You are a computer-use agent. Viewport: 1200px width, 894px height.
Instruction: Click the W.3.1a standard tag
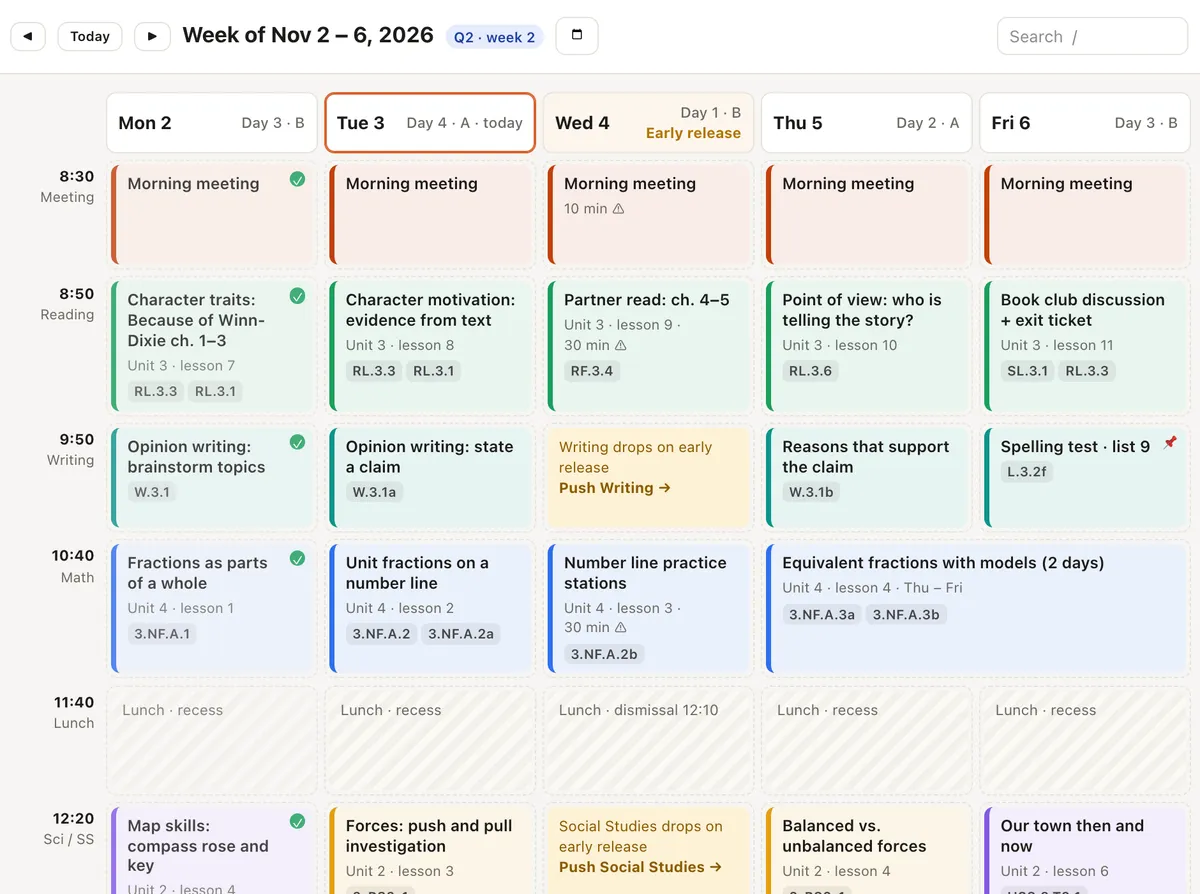[374, 492]
